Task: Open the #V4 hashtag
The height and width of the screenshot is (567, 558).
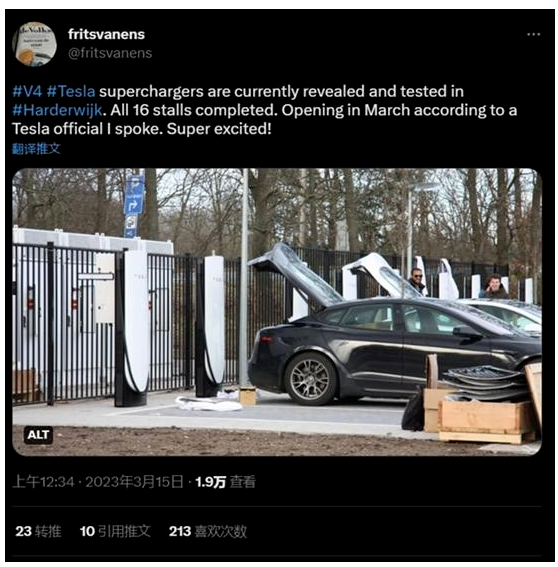Action: click(27, 91)
